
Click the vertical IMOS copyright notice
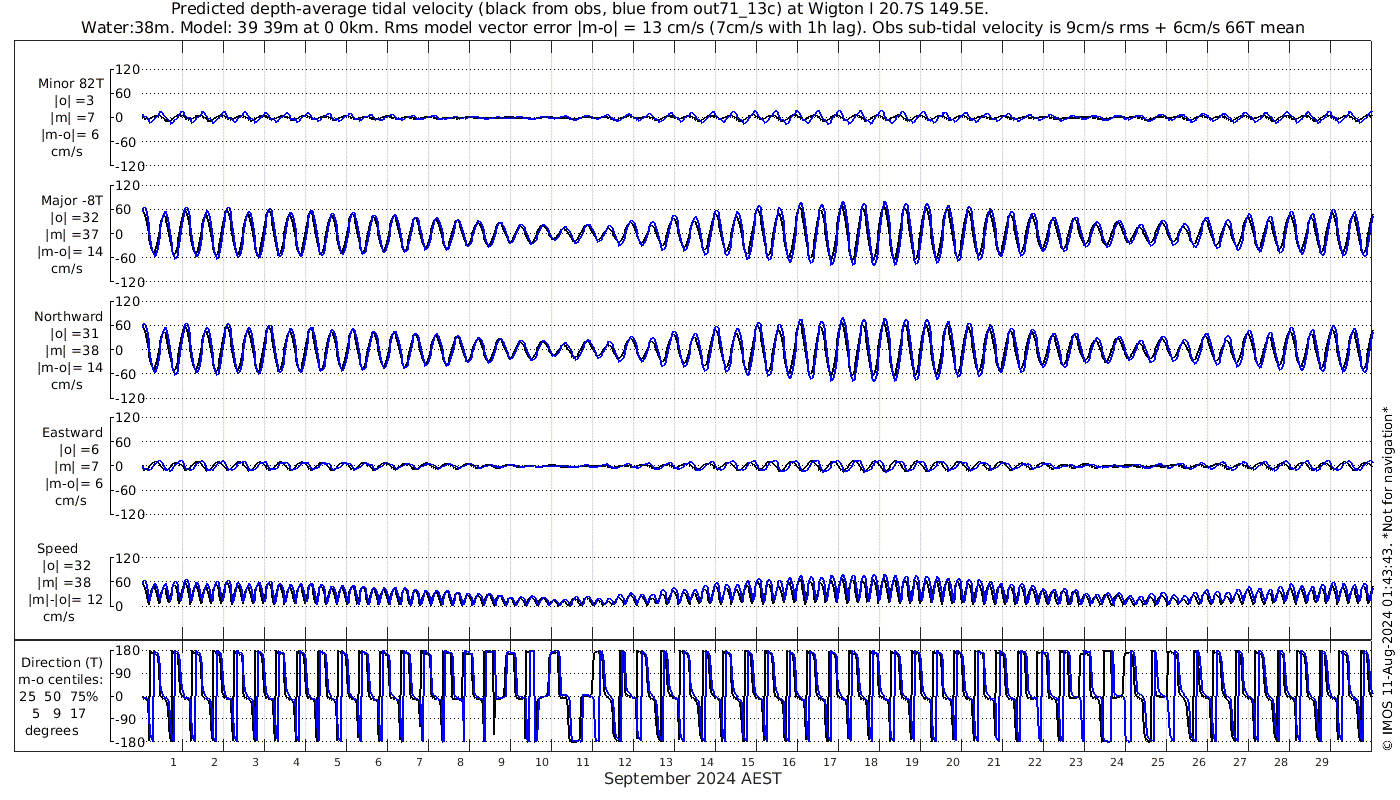coord(1387,577)
